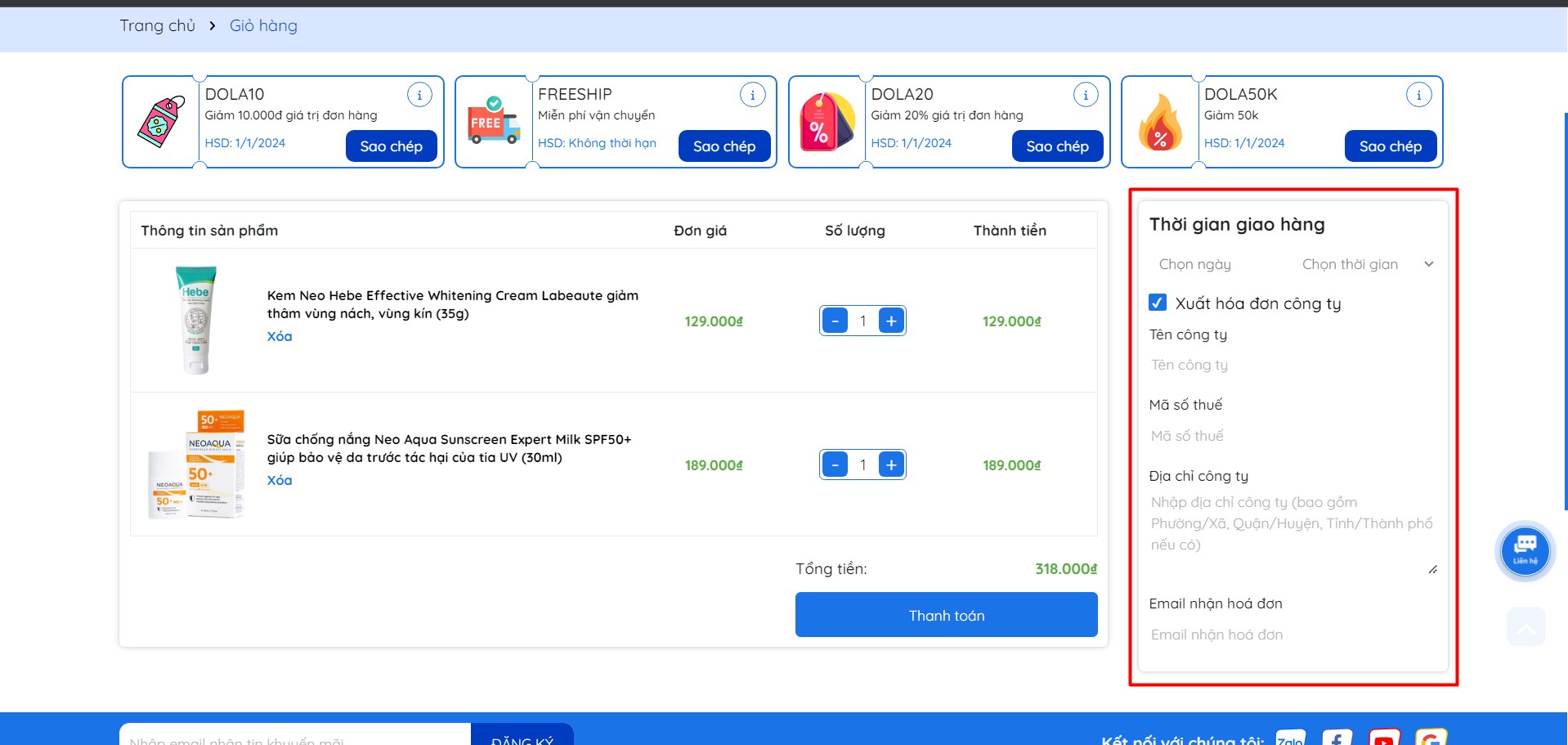Screen dimensions: 1568x745
Task: Remove Neo Aqua Sunscreen Milk with Xóa
Action: click(x=280, y=480)
